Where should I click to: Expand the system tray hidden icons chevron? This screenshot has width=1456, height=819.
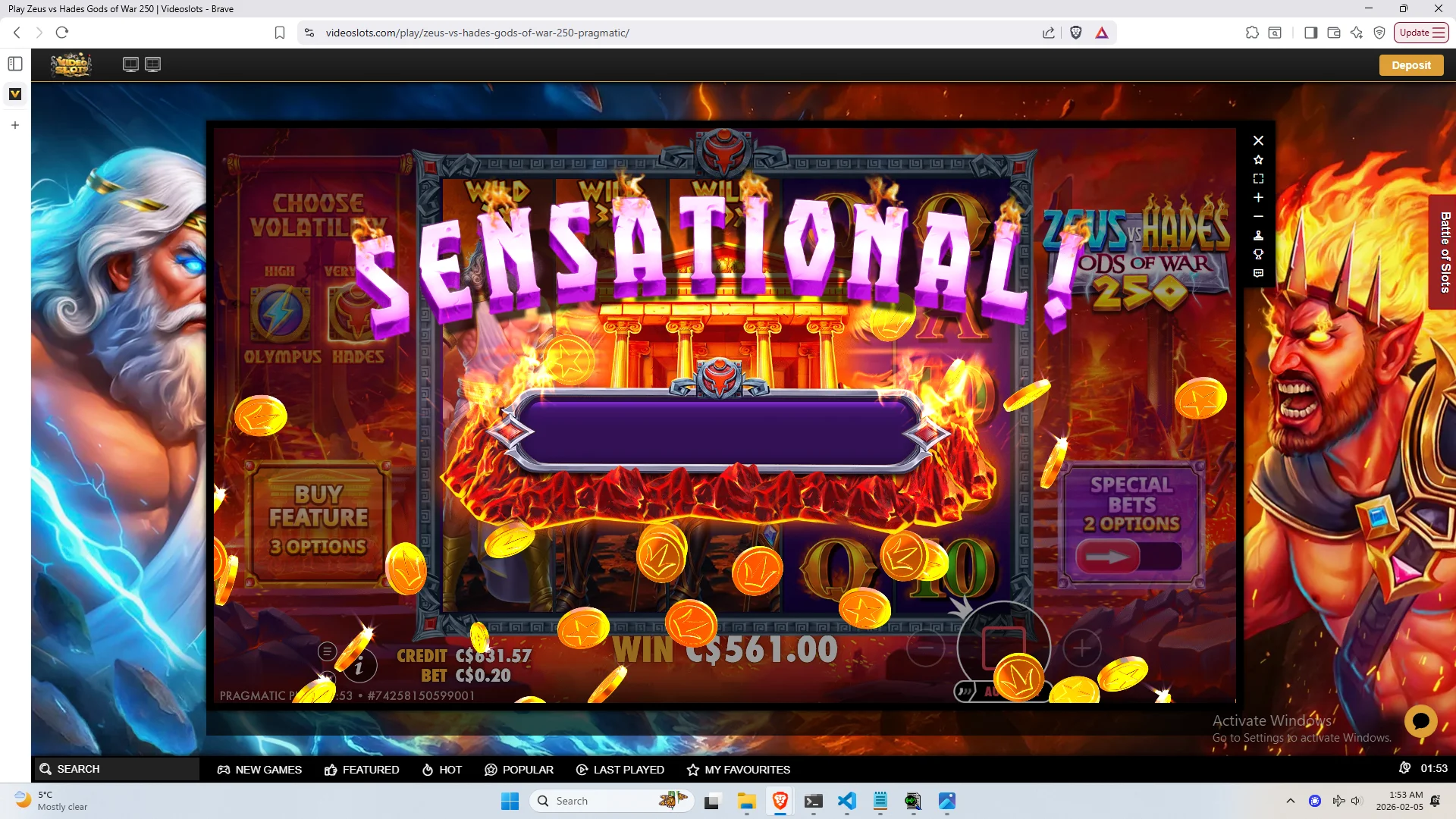coord(1291,801)
